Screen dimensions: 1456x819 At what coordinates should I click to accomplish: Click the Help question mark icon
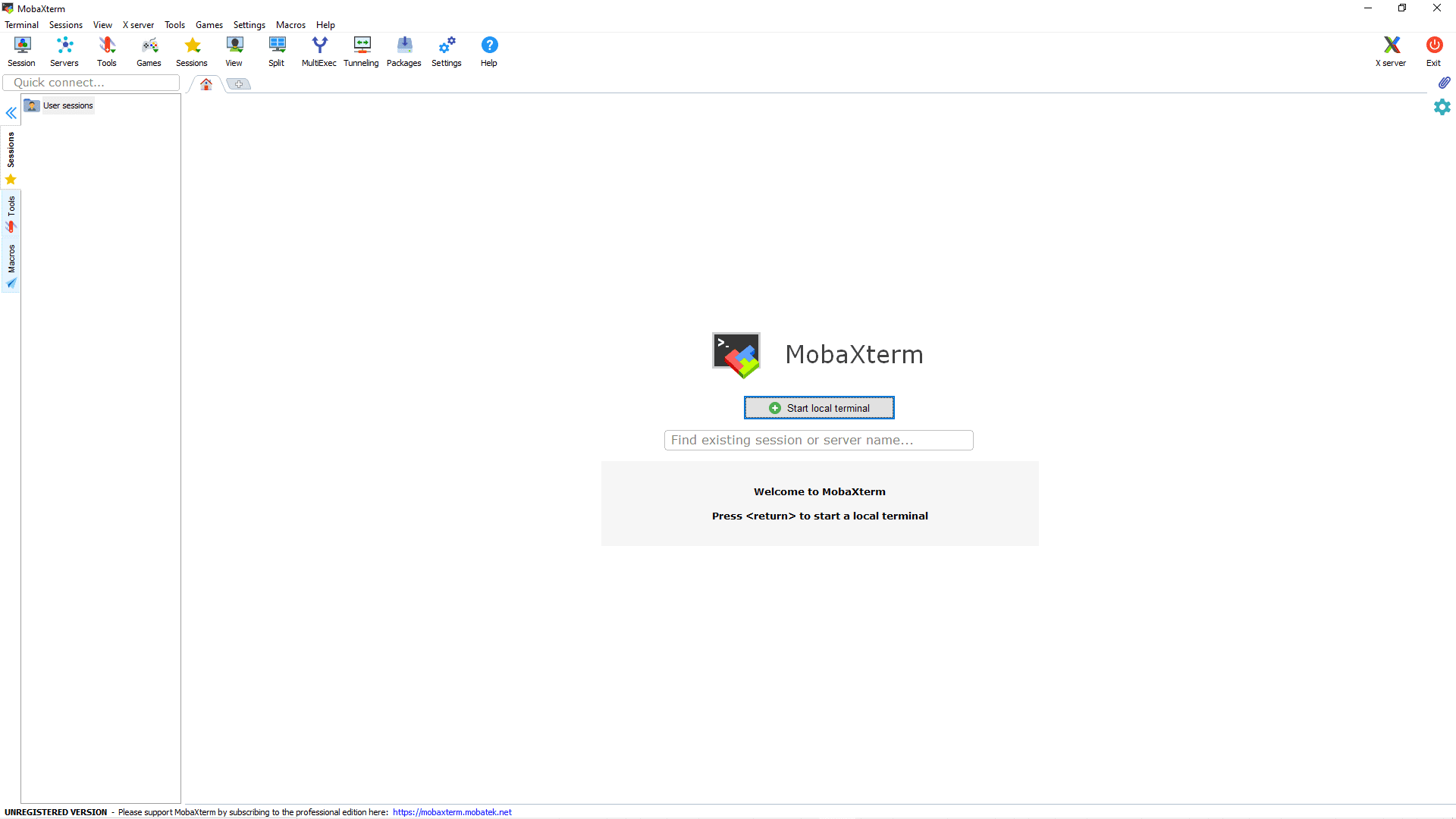click(489, 52)
